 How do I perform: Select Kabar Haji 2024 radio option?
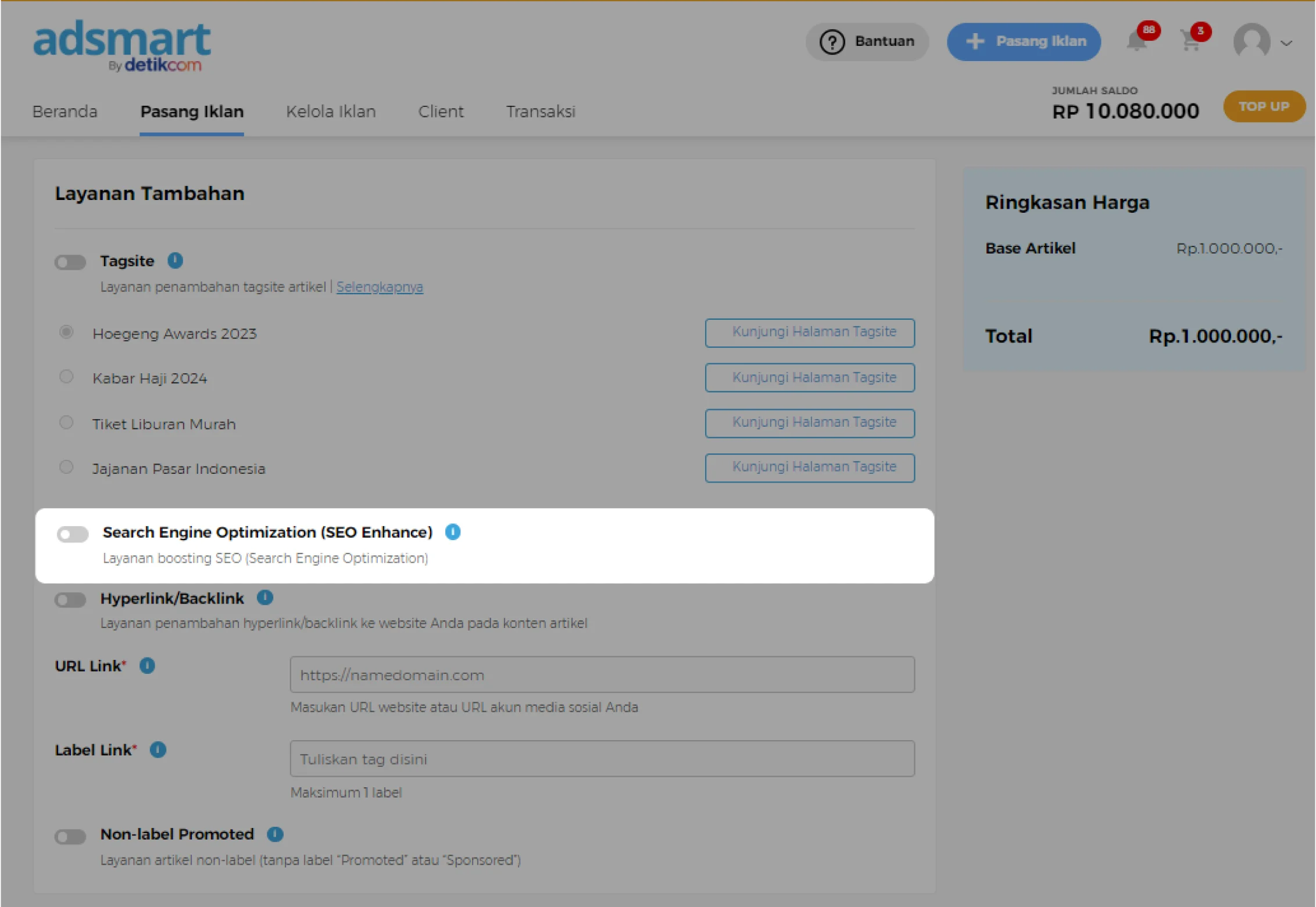click(66, 377)
